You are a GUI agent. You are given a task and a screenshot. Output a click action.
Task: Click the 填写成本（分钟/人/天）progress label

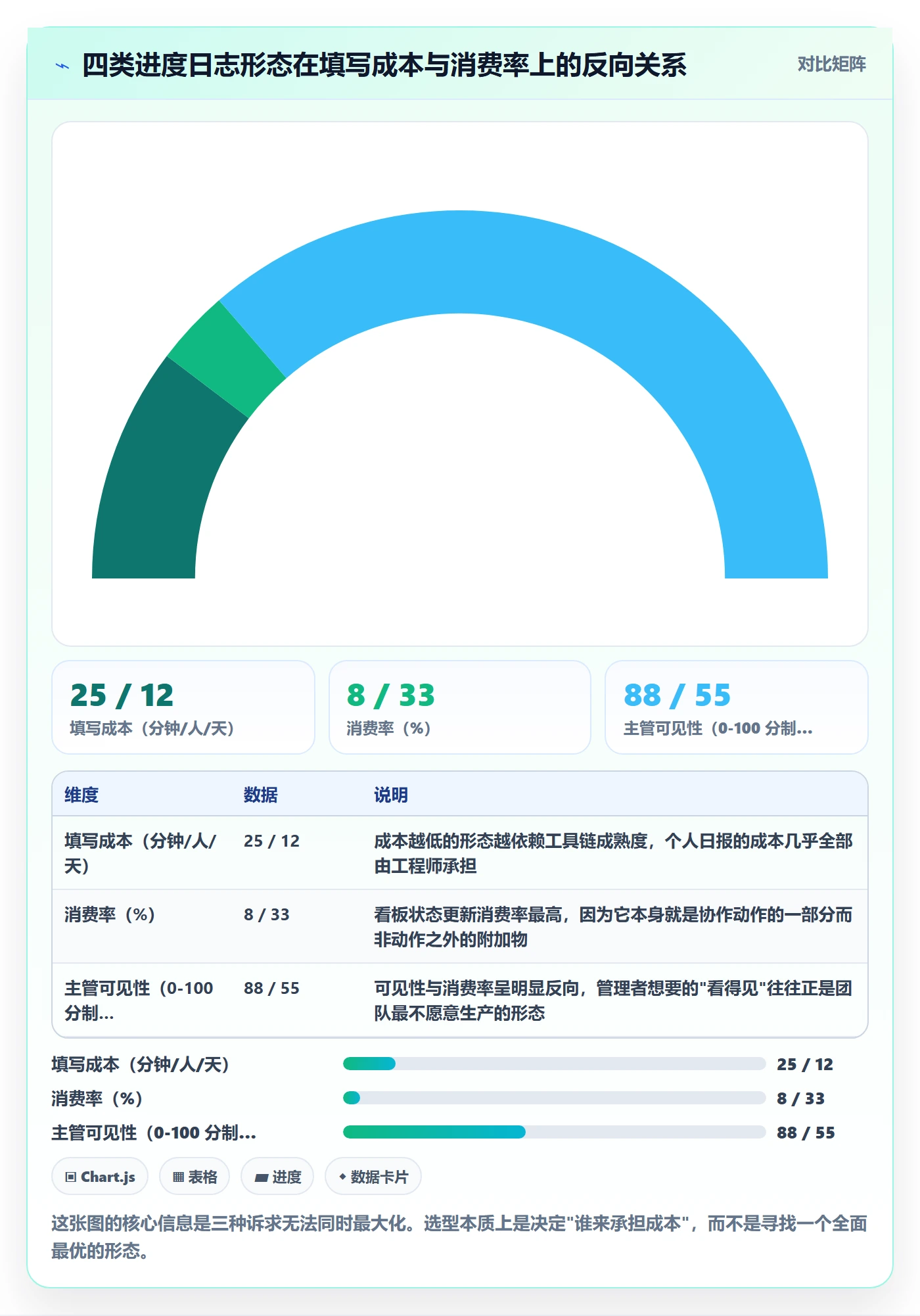[x=141, y=1064]
